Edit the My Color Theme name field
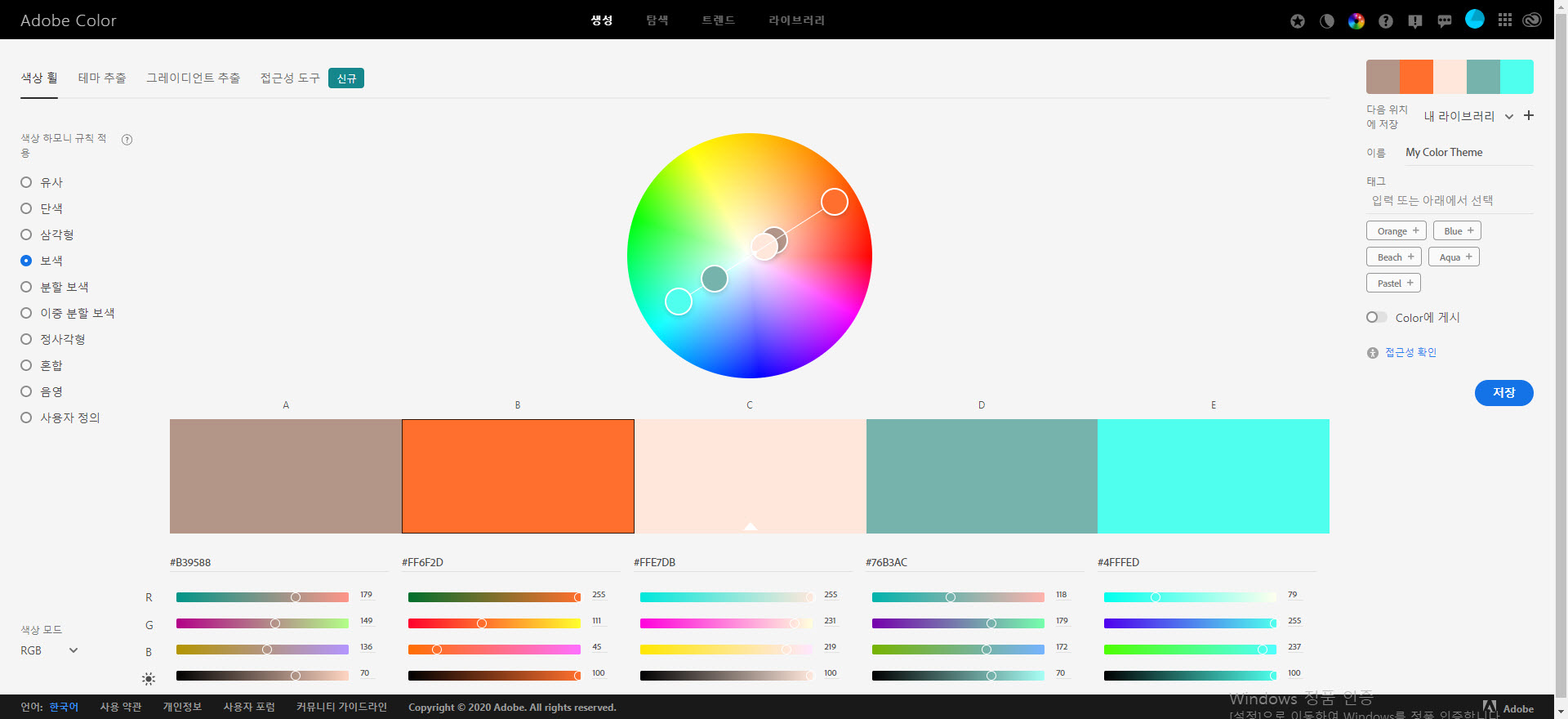The image size is (1568, 719). (1468, 153)
